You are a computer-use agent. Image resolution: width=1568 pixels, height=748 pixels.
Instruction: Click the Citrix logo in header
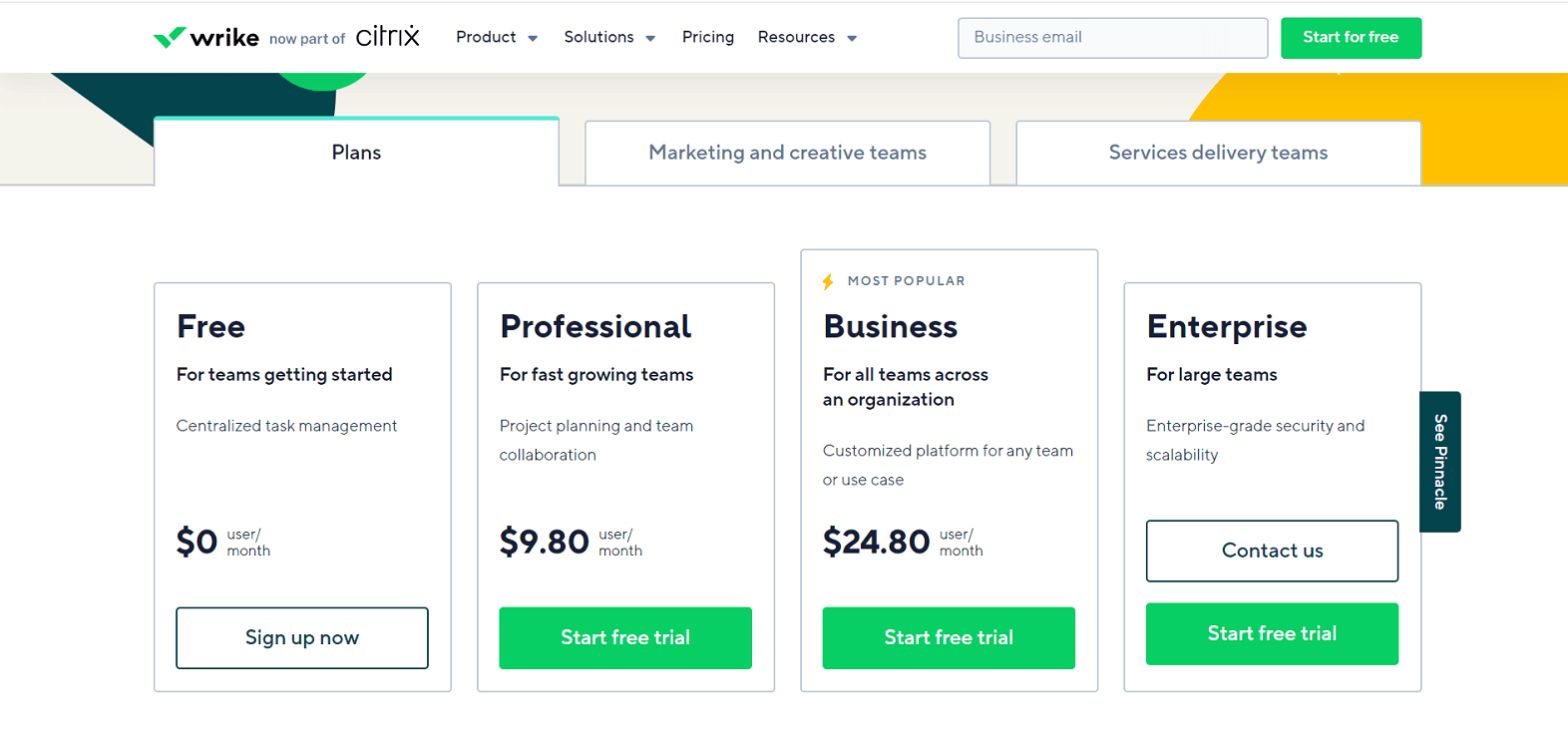(388, 37)
